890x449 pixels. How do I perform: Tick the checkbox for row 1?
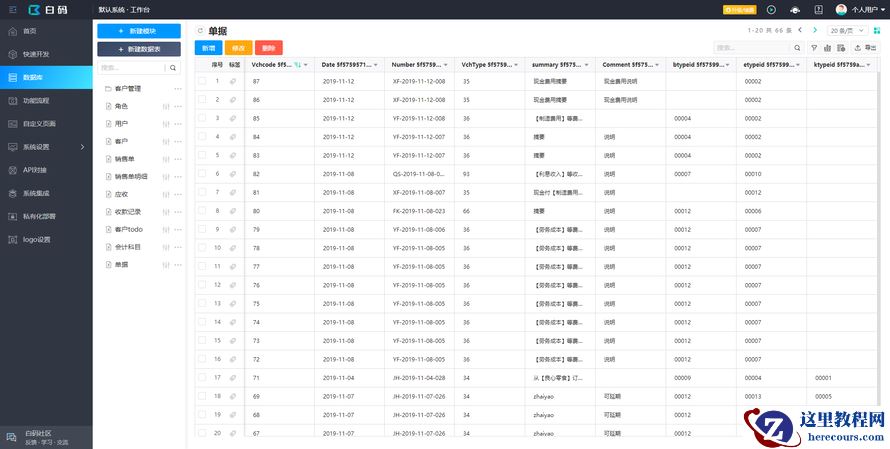pyautogui.click(x=202, y=81)
